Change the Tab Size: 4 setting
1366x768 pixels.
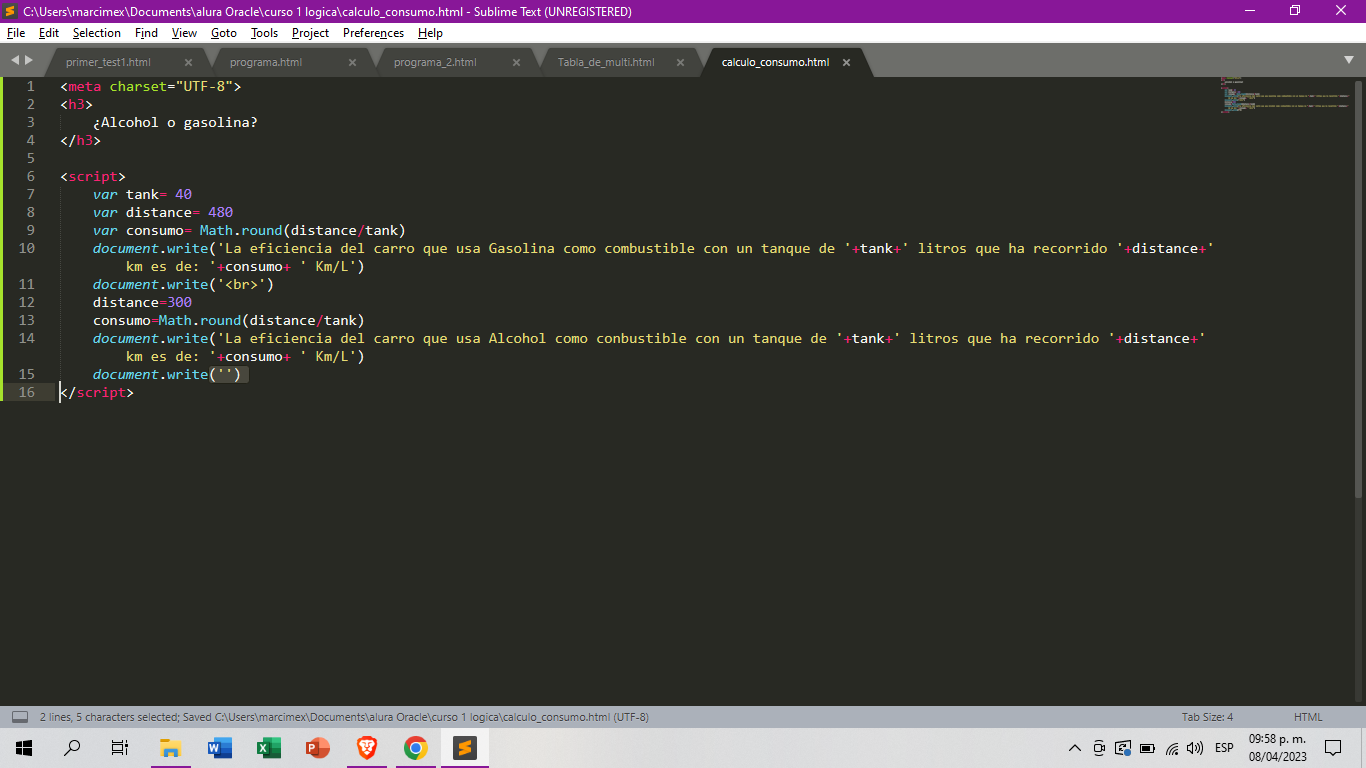(x=1207, y=717)
